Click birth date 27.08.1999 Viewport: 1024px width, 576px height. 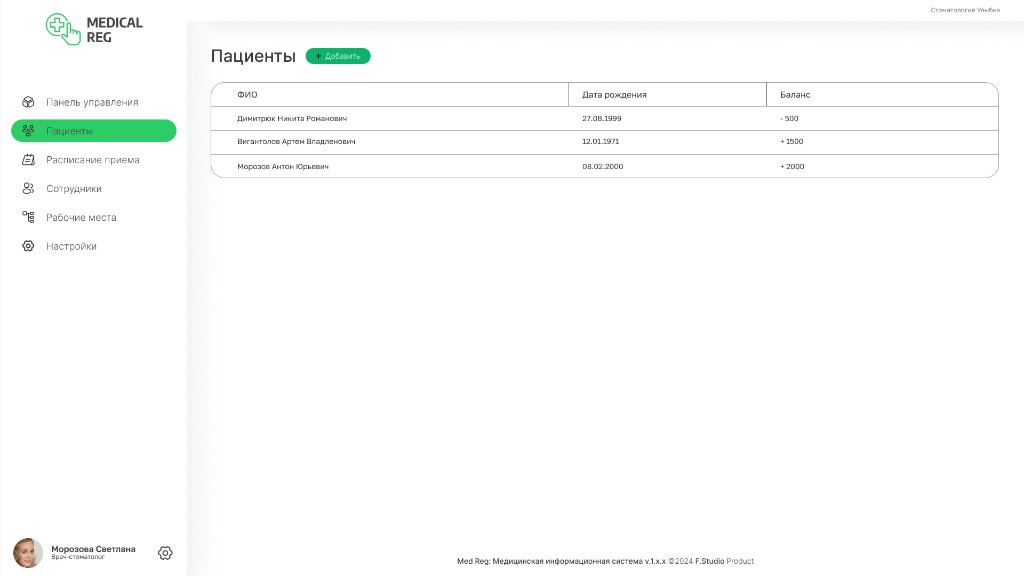[x=601, y=119]
